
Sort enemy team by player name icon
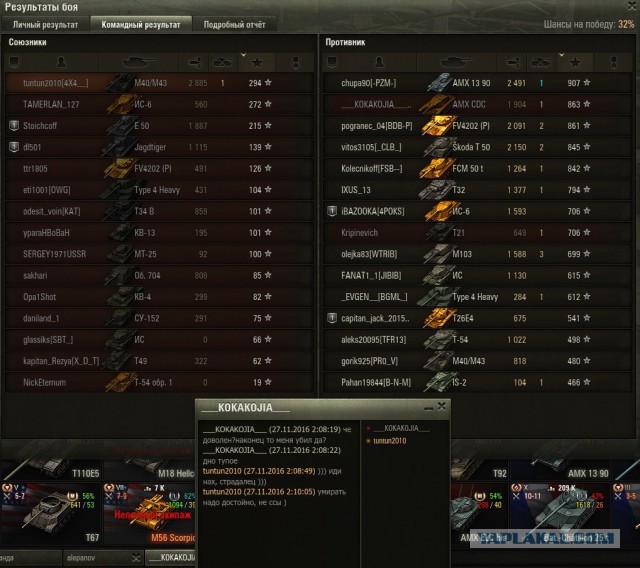379,62
